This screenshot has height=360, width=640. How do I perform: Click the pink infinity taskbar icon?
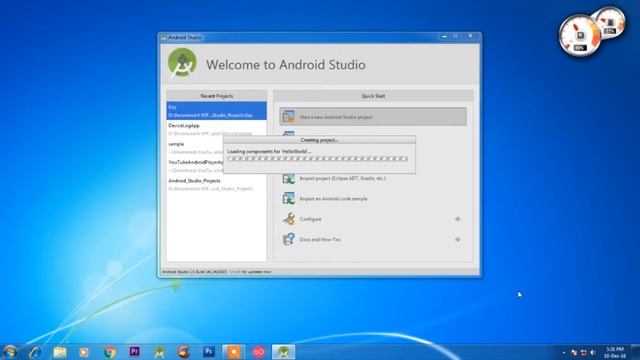[258, 352]
